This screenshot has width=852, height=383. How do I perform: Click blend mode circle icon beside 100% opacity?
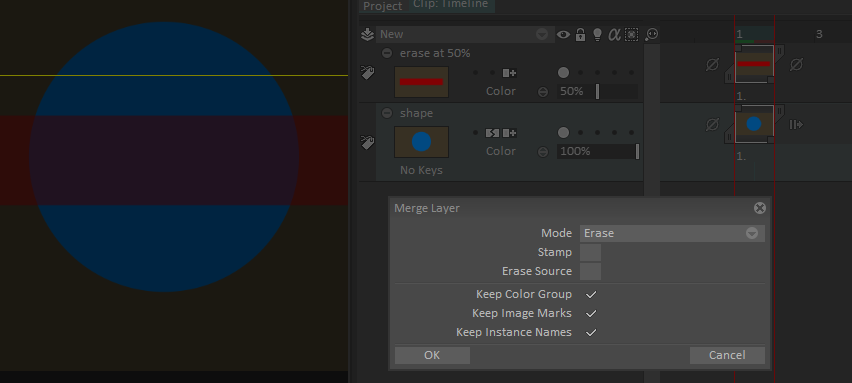(543, 152)
